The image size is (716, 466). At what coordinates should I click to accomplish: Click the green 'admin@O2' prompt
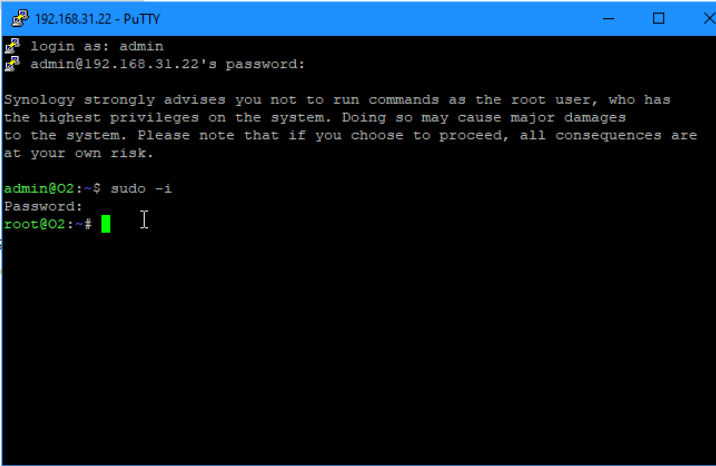(x=39, y=188)
